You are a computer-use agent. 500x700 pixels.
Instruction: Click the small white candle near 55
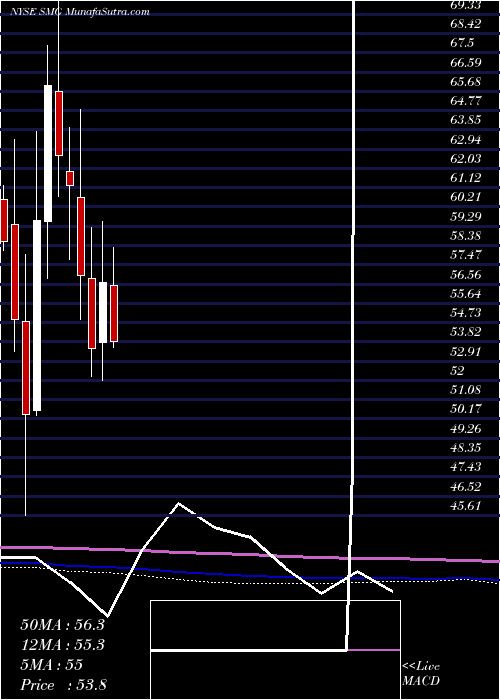click(x=103, y=312)
